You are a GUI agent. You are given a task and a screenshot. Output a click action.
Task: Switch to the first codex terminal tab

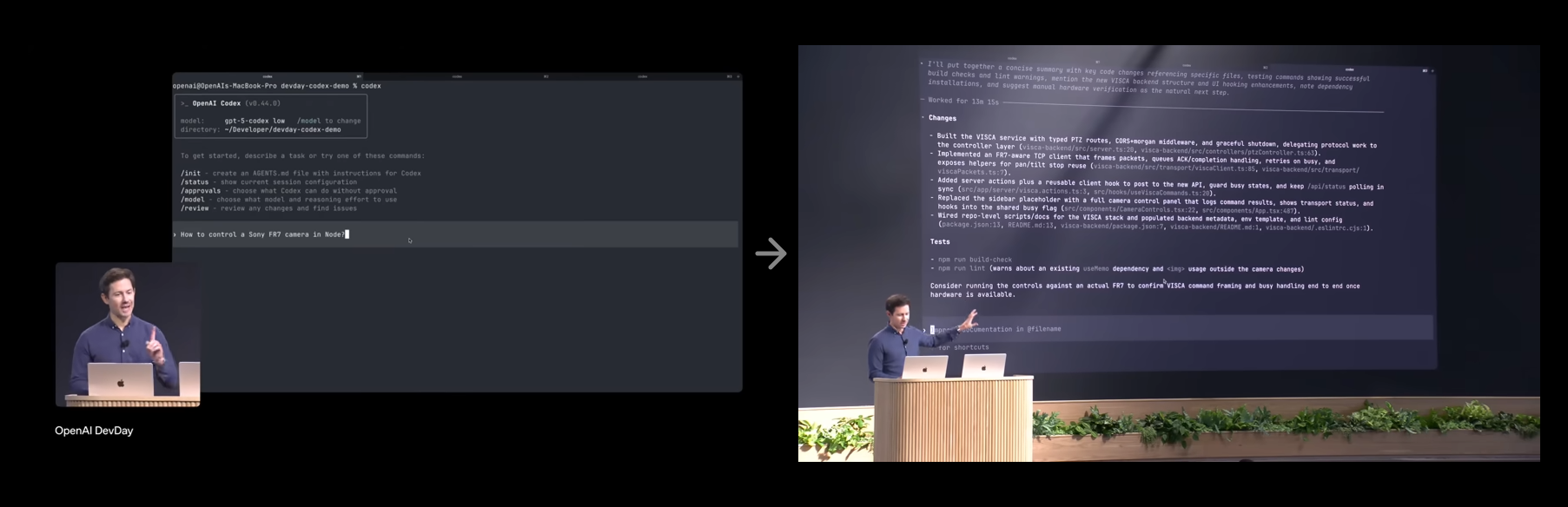click(x=267, y=76)
